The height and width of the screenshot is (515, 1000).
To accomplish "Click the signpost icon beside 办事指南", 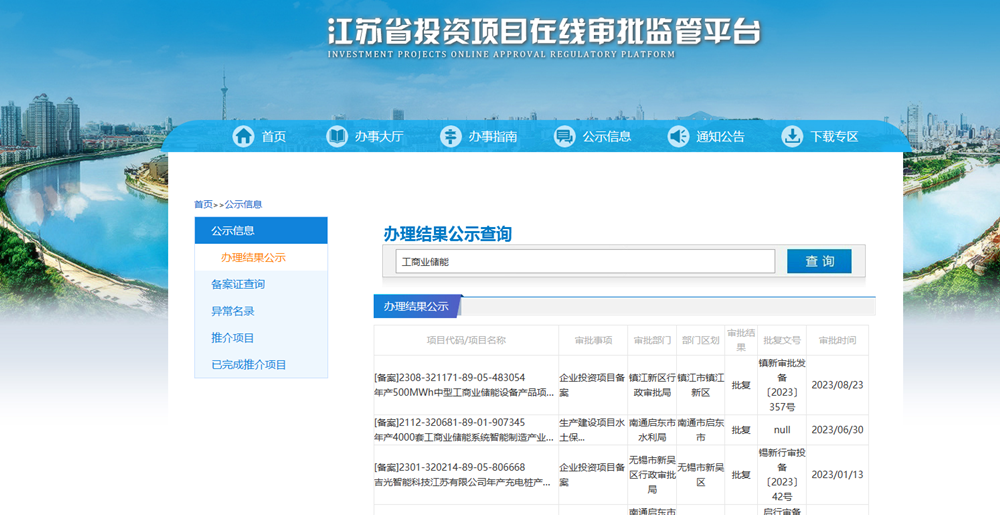I will point(451,137).
